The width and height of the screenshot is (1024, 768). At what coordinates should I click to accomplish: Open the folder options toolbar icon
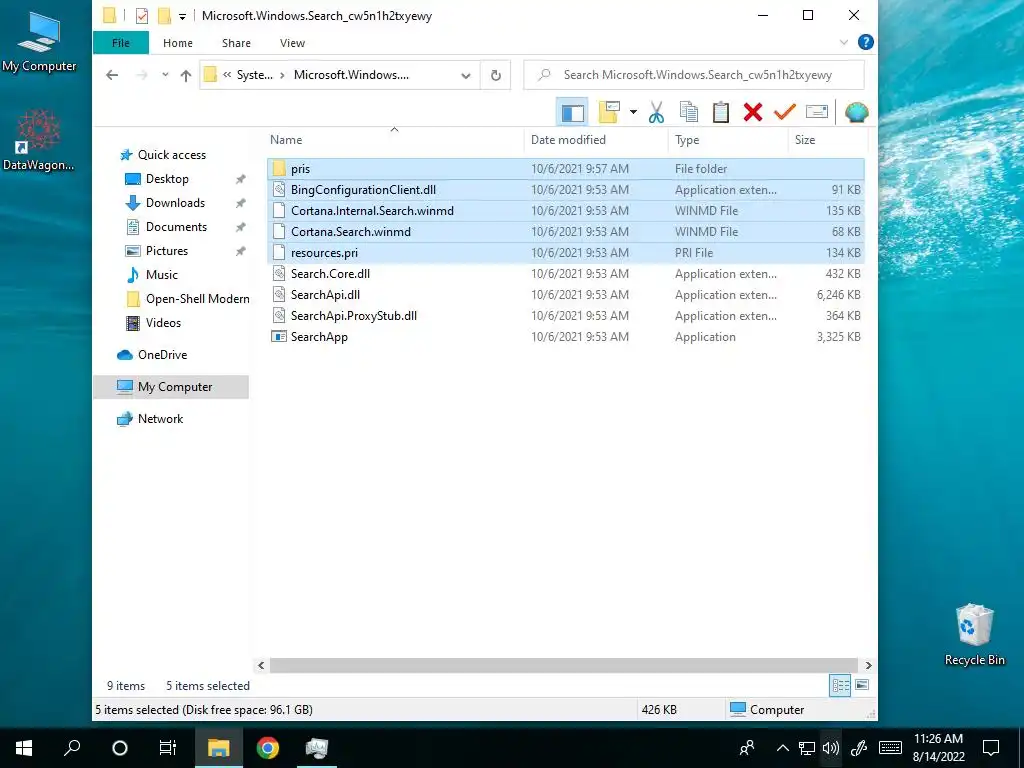609,112
